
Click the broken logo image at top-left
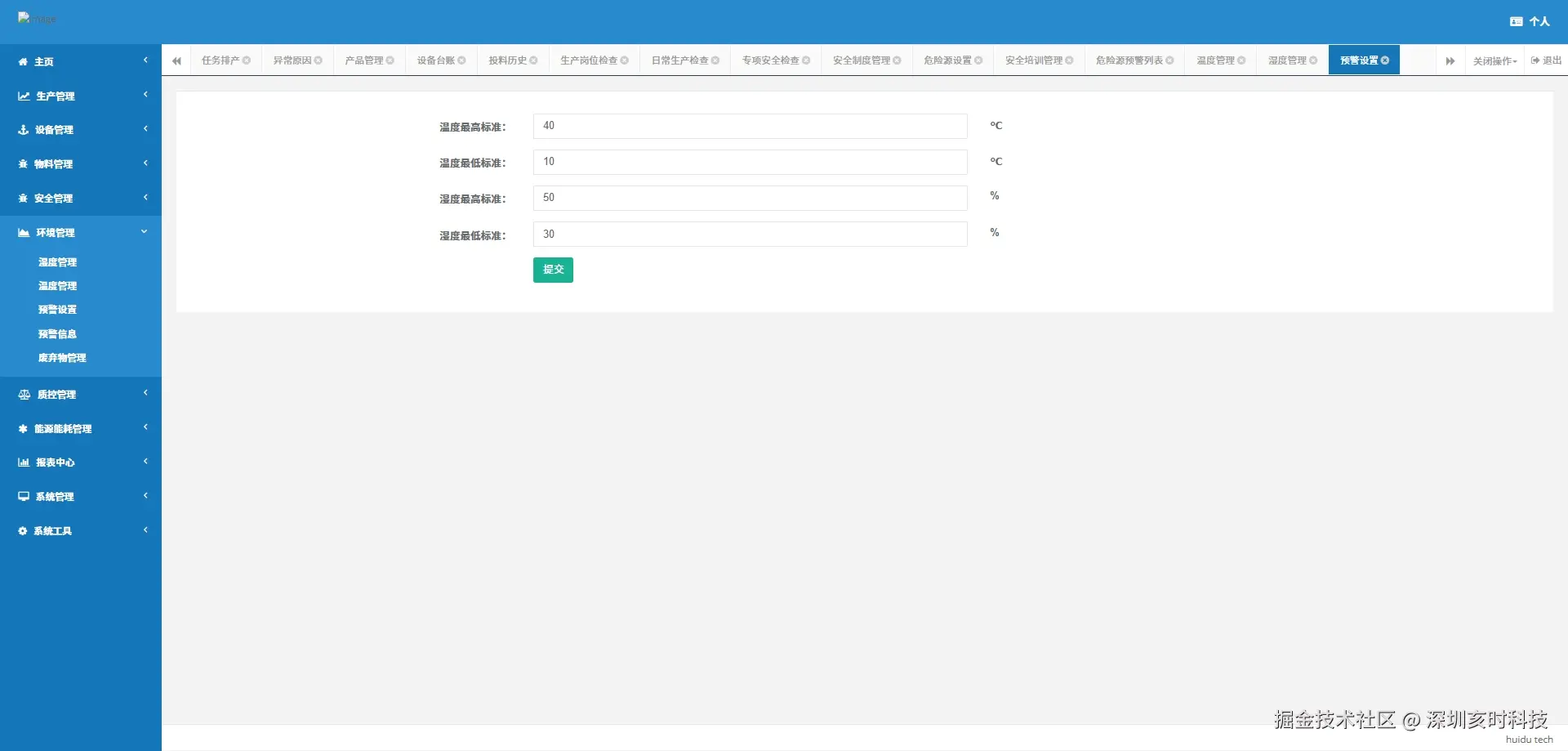pyautogui.click(x=37, y=18)
